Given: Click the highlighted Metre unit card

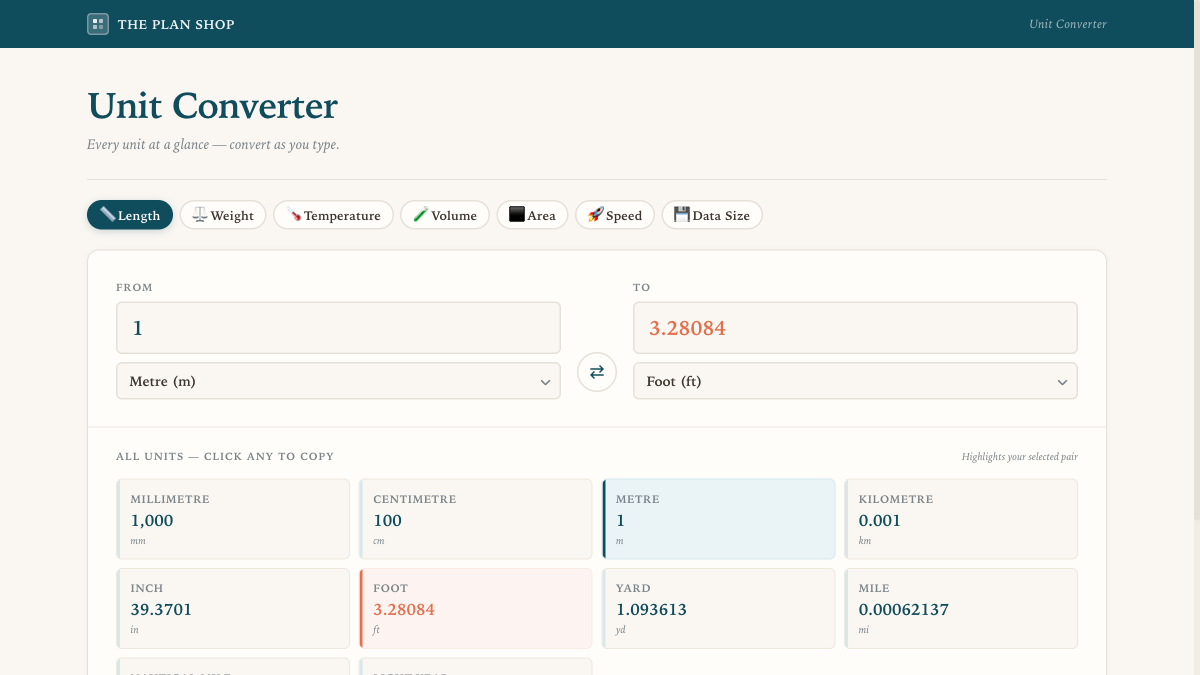Looking at the screenshot, I should 718,519.
